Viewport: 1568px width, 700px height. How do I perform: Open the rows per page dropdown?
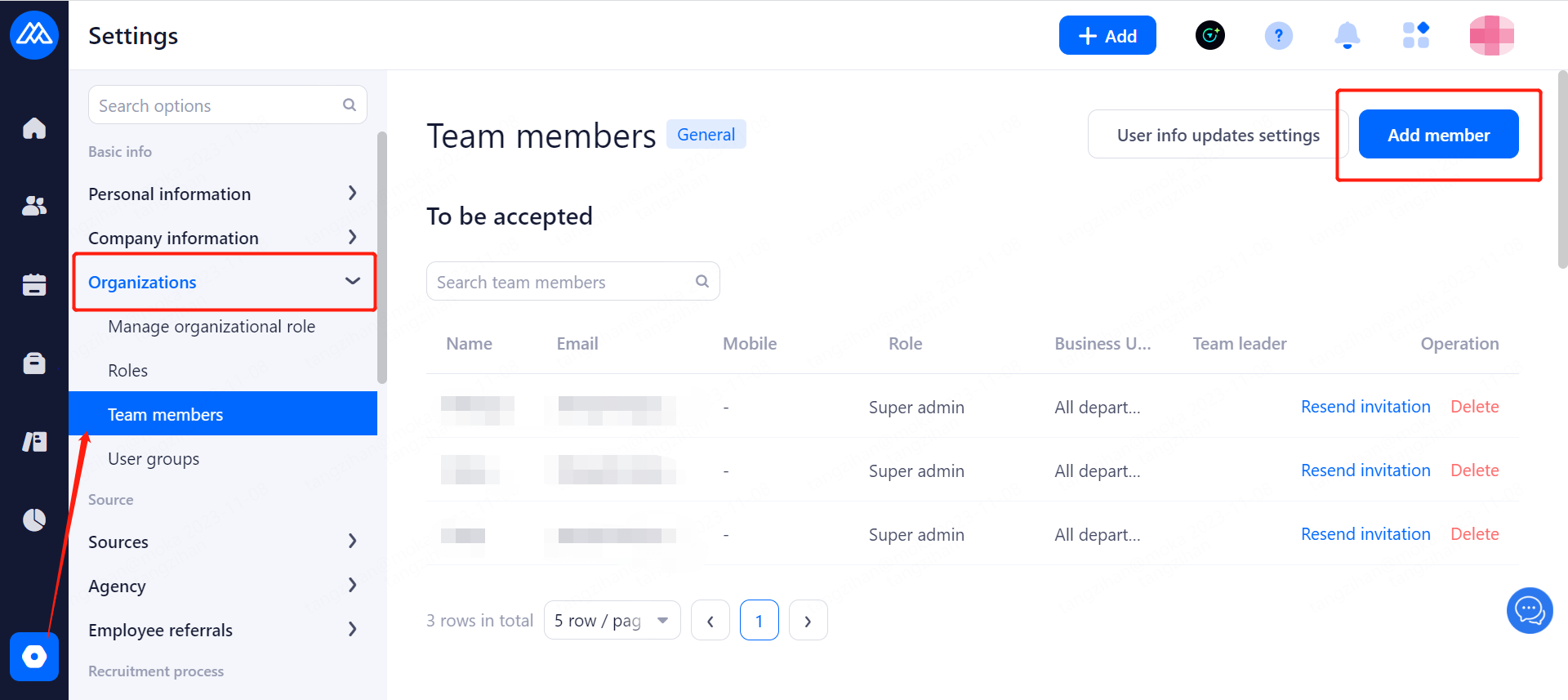tap(612, 620)
